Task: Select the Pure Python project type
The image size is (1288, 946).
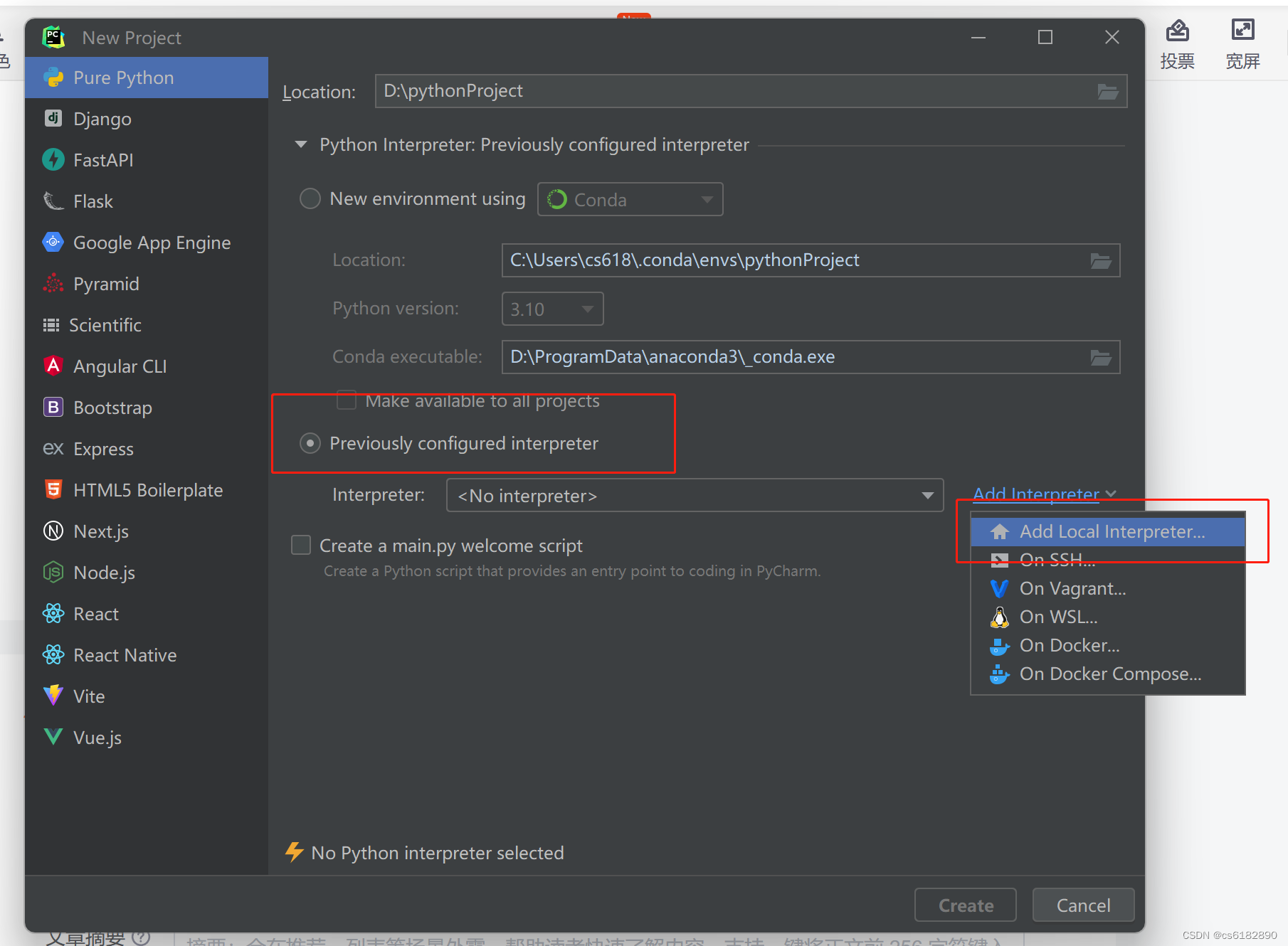Action: click(146, 78)
